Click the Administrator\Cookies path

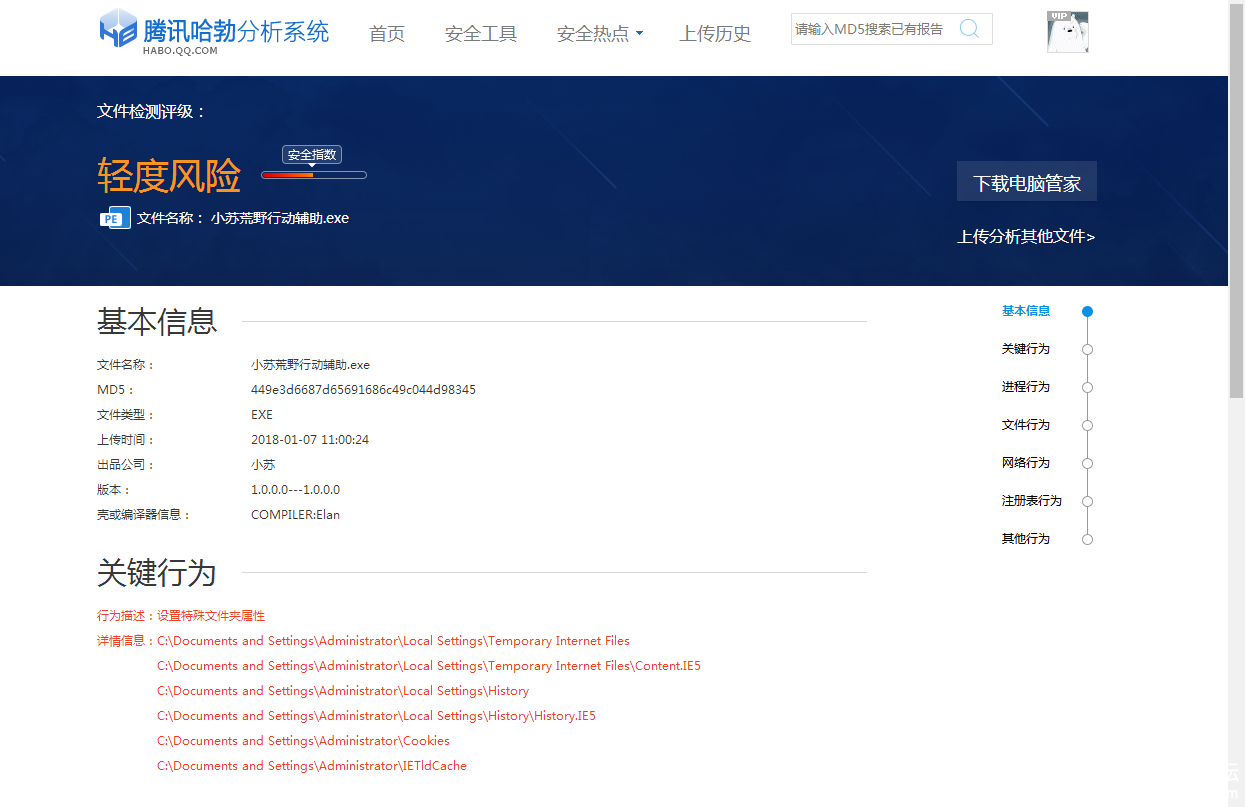pyautogui.click(x=303, y=741)
